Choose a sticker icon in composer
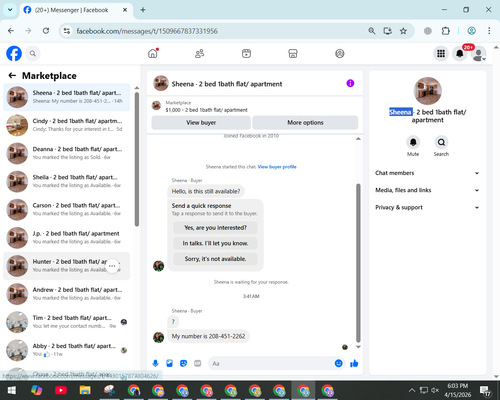Image resolution: width=500 pixels, height=400 pixels. tap(183, 363)
